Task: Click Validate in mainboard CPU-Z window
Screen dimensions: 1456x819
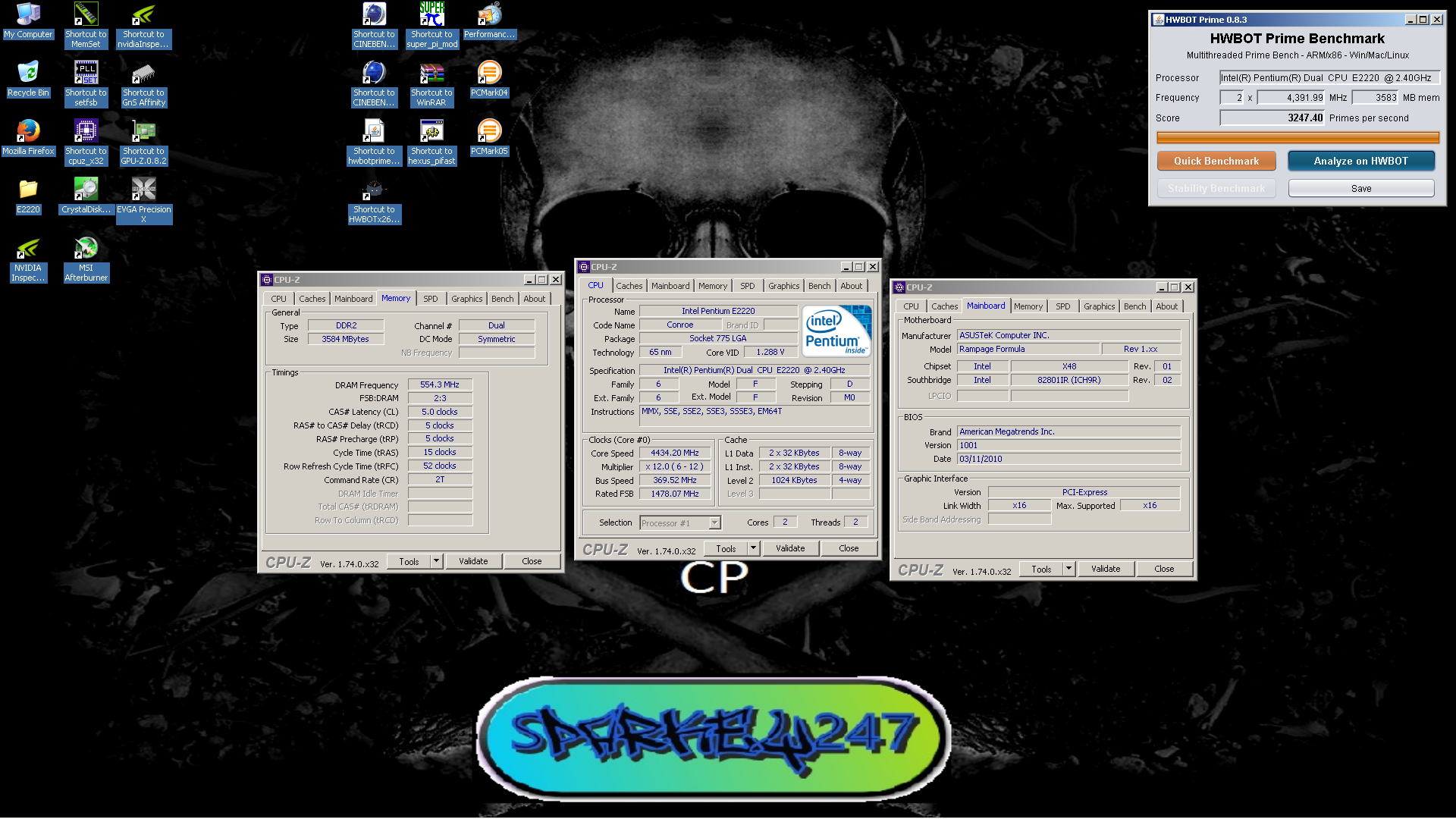Action: click(1106, 569)
